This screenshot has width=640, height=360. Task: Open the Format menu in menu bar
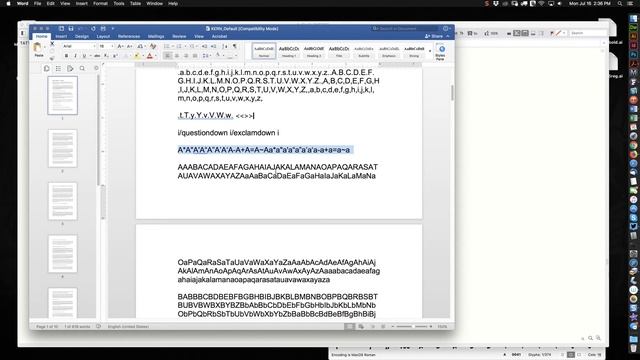[100, 4]
